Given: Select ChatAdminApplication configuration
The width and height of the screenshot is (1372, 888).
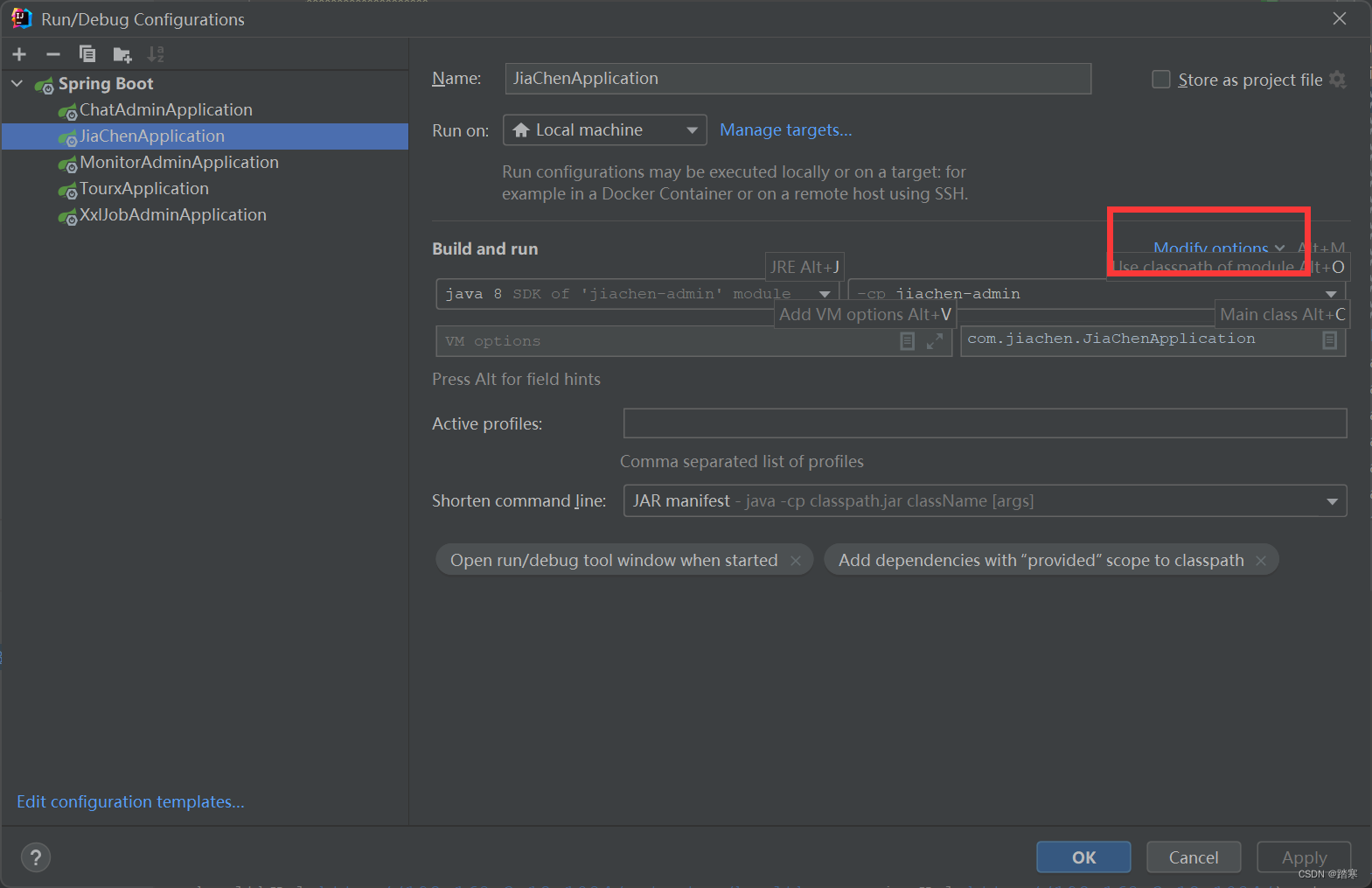Looking at the screenshot, I should pos(166,110).
